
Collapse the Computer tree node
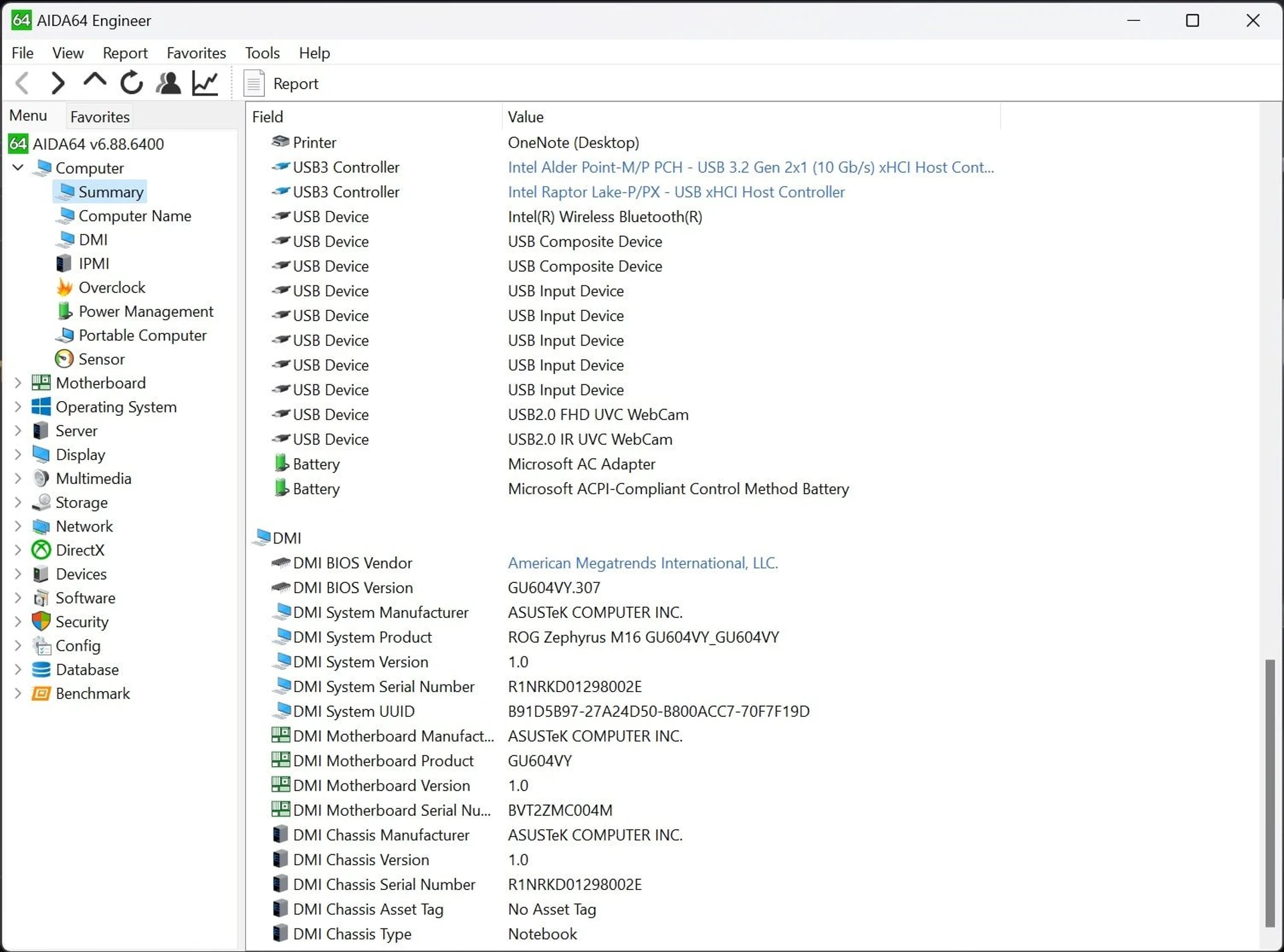click(x=18, y=167)
